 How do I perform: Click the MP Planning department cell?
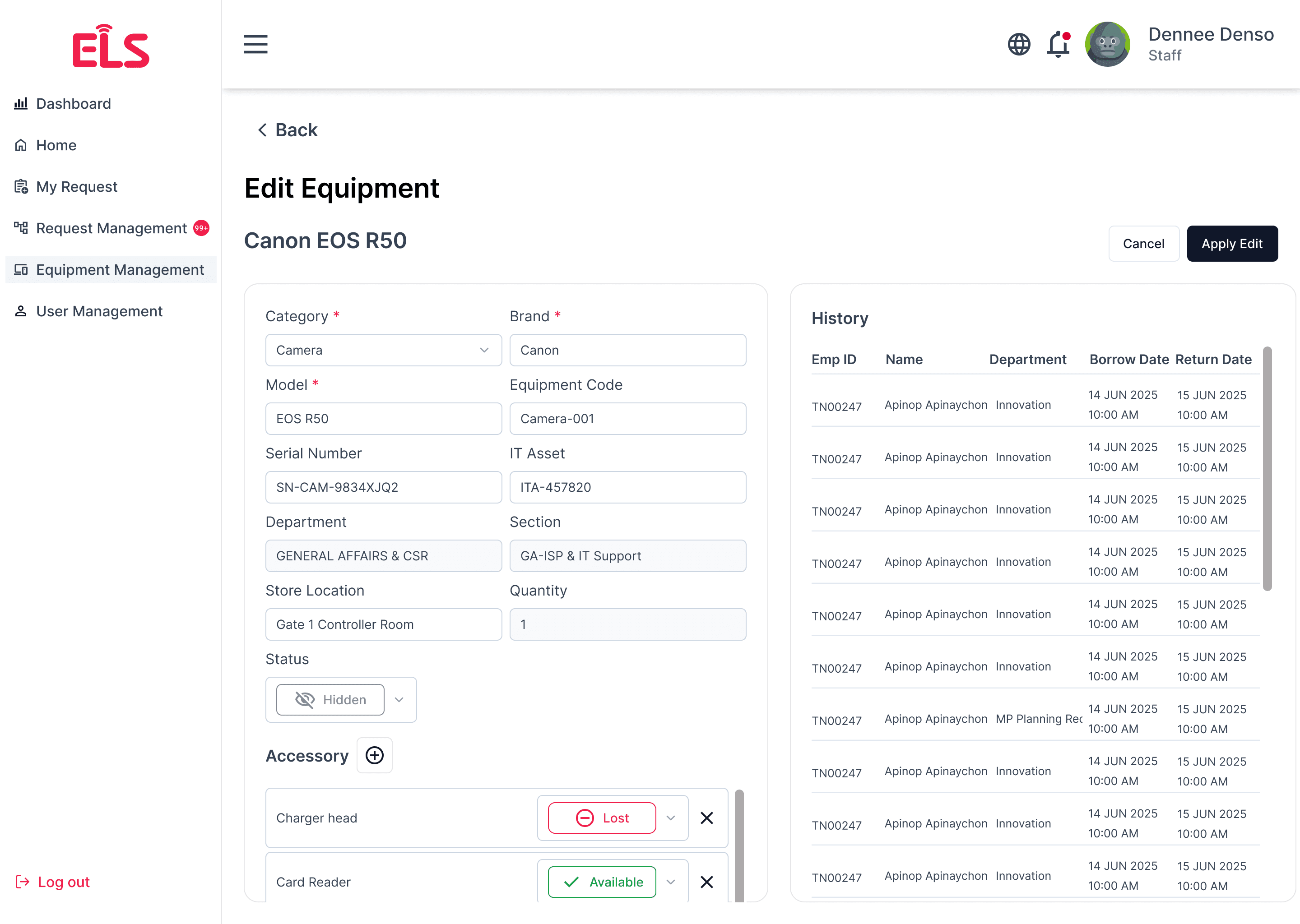(x=1039, y=719)
